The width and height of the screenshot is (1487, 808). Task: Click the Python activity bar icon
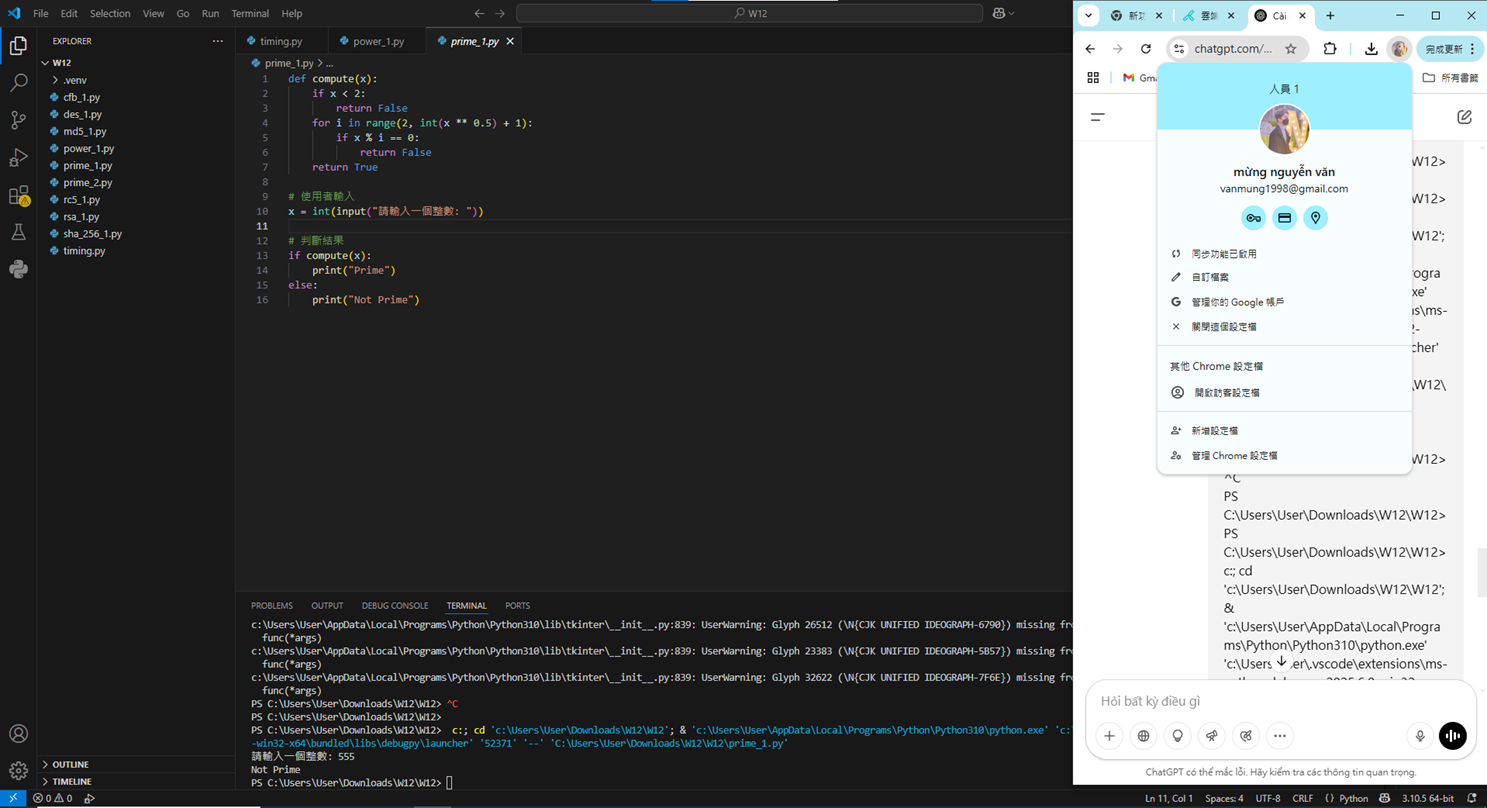point(18,269)
